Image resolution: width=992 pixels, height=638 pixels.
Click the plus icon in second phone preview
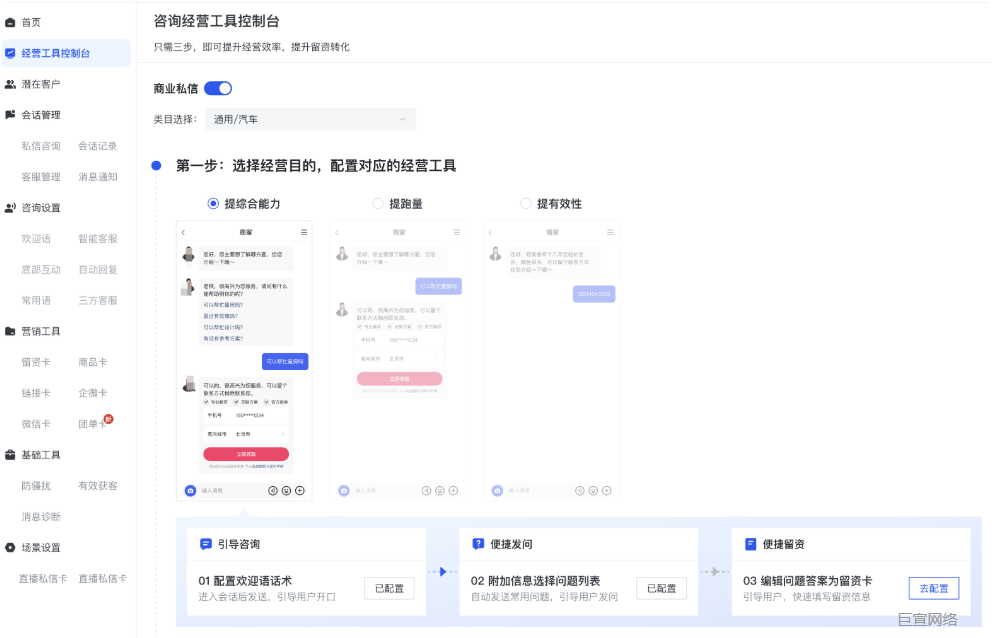453,491
